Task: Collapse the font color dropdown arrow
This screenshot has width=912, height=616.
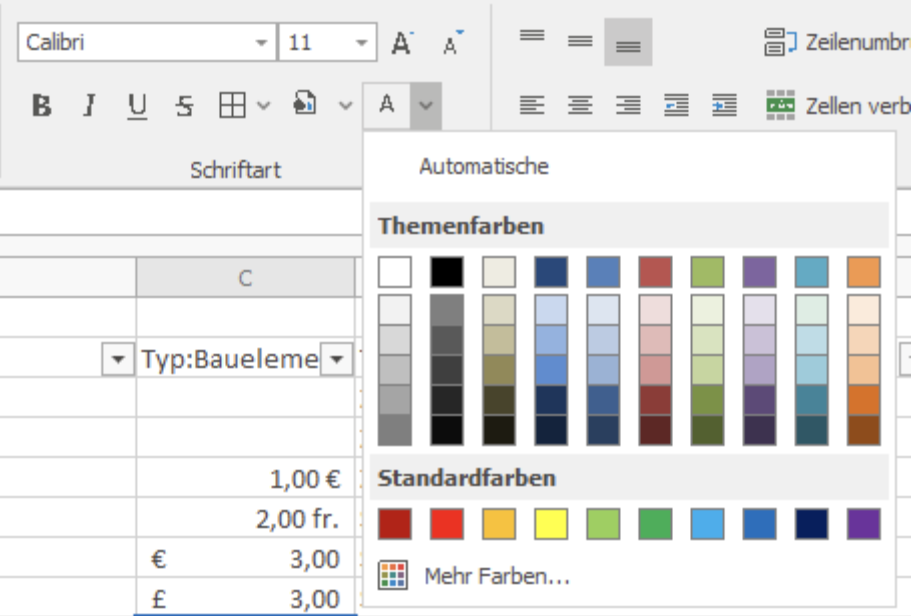Action: 426,106
